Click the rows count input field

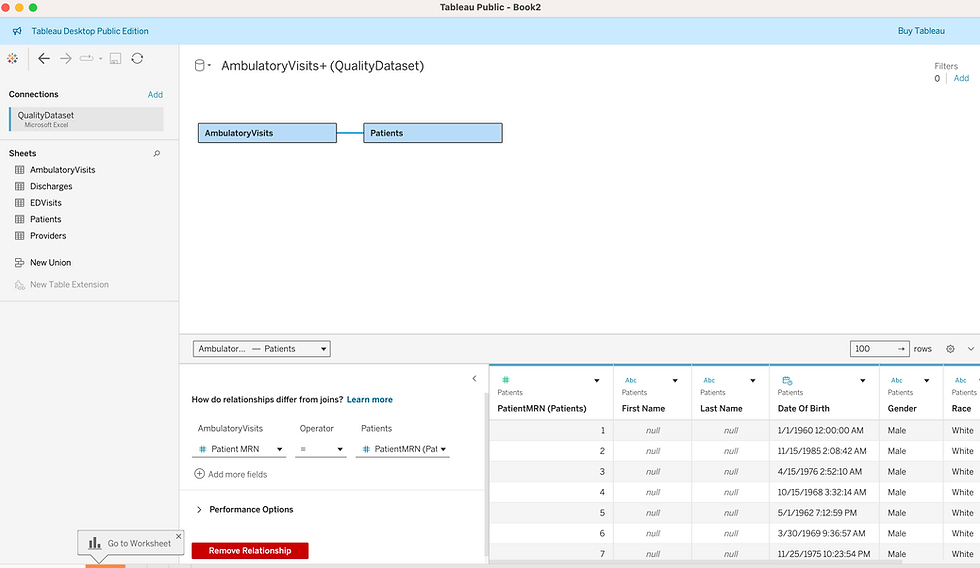[x=879, y=349]
